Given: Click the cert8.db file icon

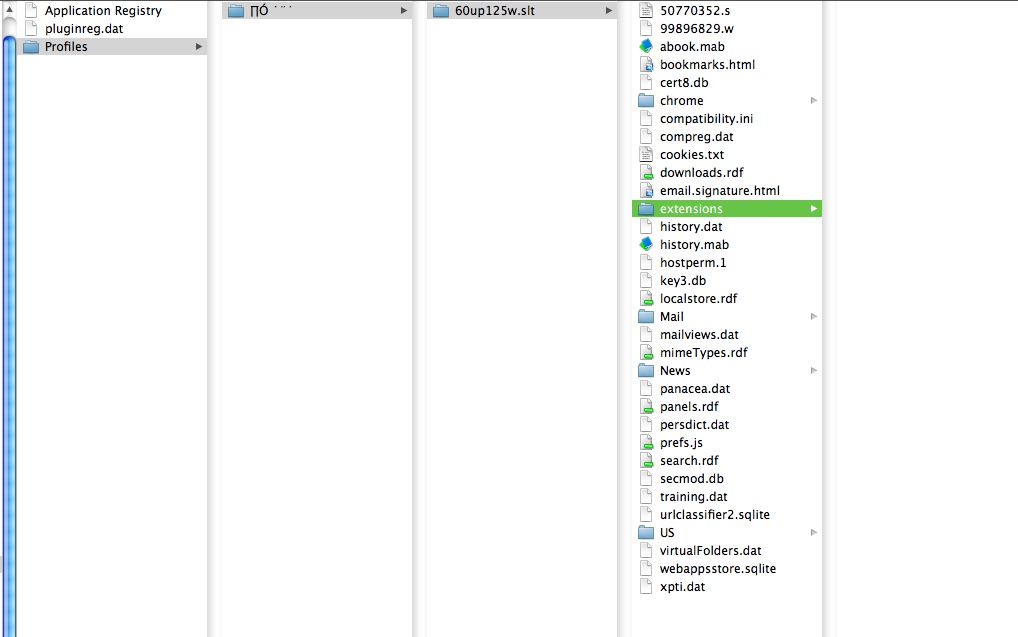Looking at the screenshot, I should click(x=646, y=82).
